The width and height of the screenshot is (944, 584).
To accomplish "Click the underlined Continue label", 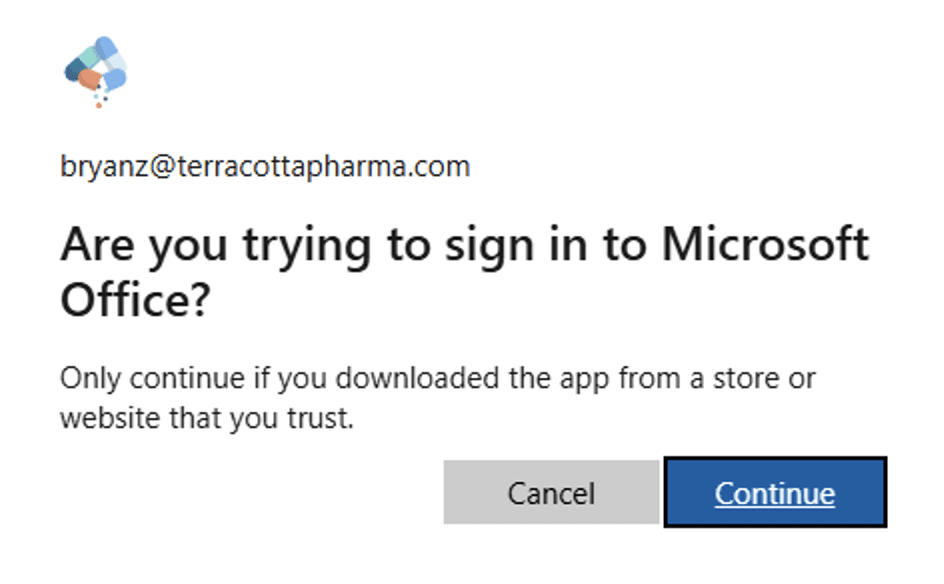I will click(x=774, y=493).
